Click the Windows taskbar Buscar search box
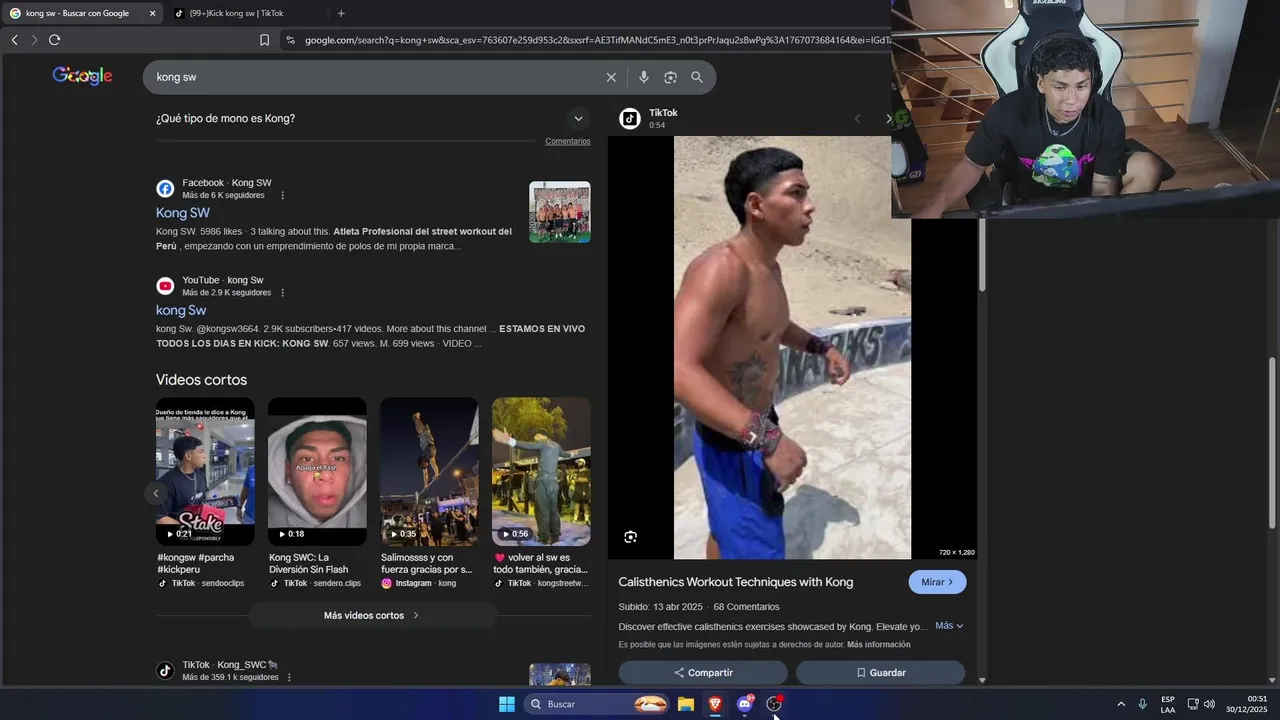 [x=597, y=704]
